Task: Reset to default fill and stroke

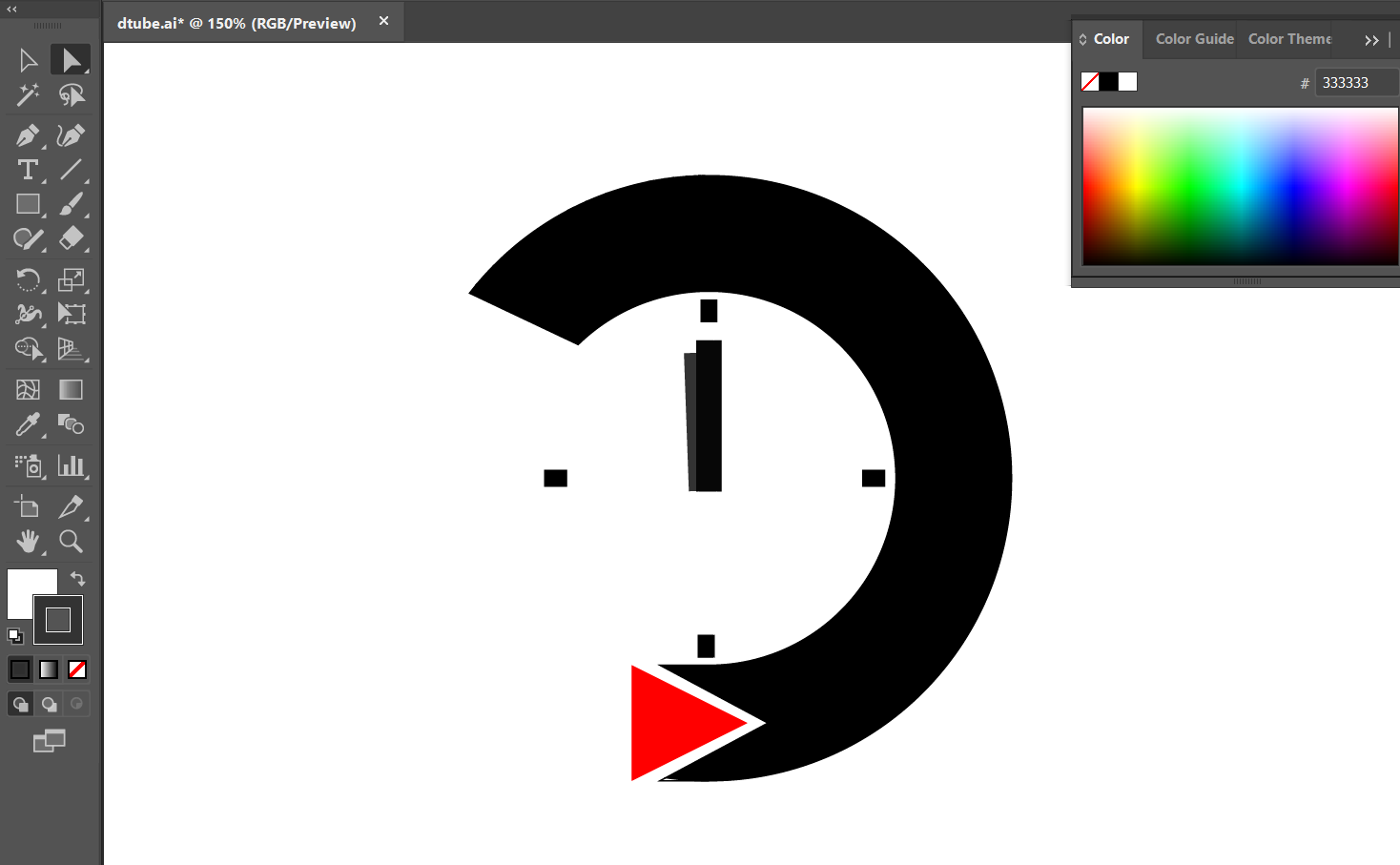Action: pos(15,636)
